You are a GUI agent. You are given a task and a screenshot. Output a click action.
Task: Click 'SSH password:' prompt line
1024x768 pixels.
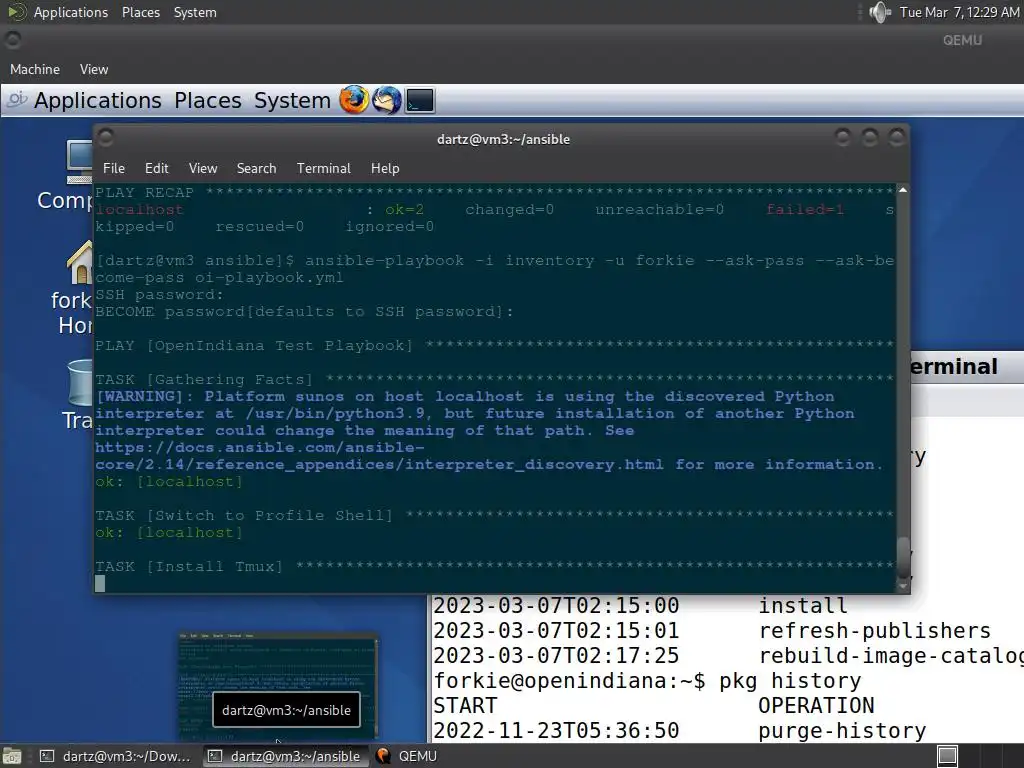click(159, 295)
